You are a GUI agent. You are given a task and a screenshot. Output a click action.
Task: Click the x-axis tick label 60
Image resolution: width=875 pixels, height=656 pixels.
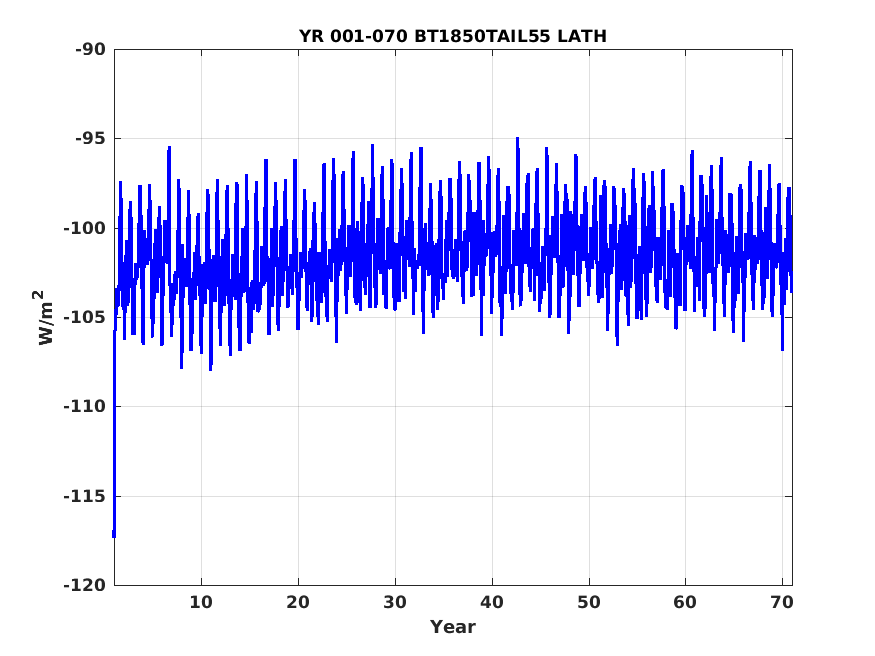[x=685, y=602]
